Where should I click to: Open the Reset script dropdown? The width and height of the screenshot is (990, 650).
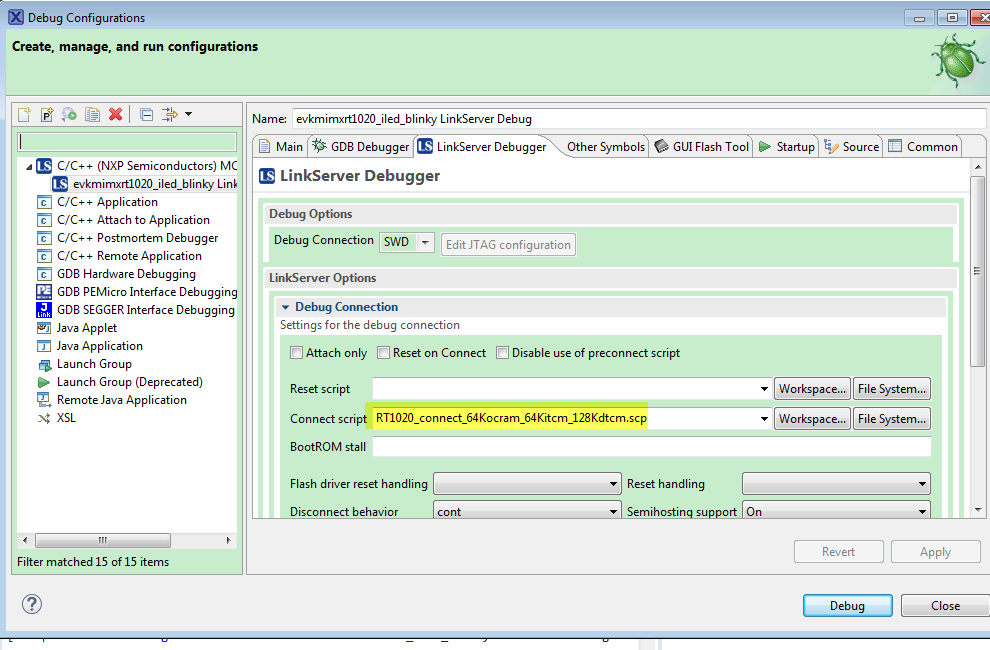pos(764,389)
